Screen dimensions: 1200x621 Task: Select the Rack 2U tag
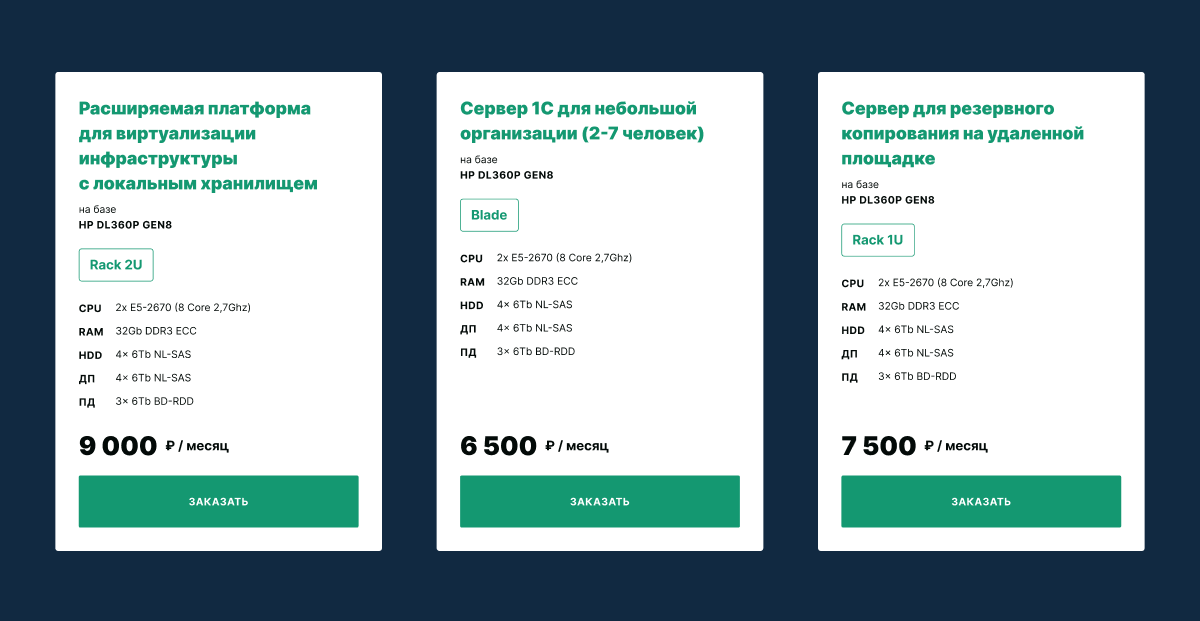(116, 265)
